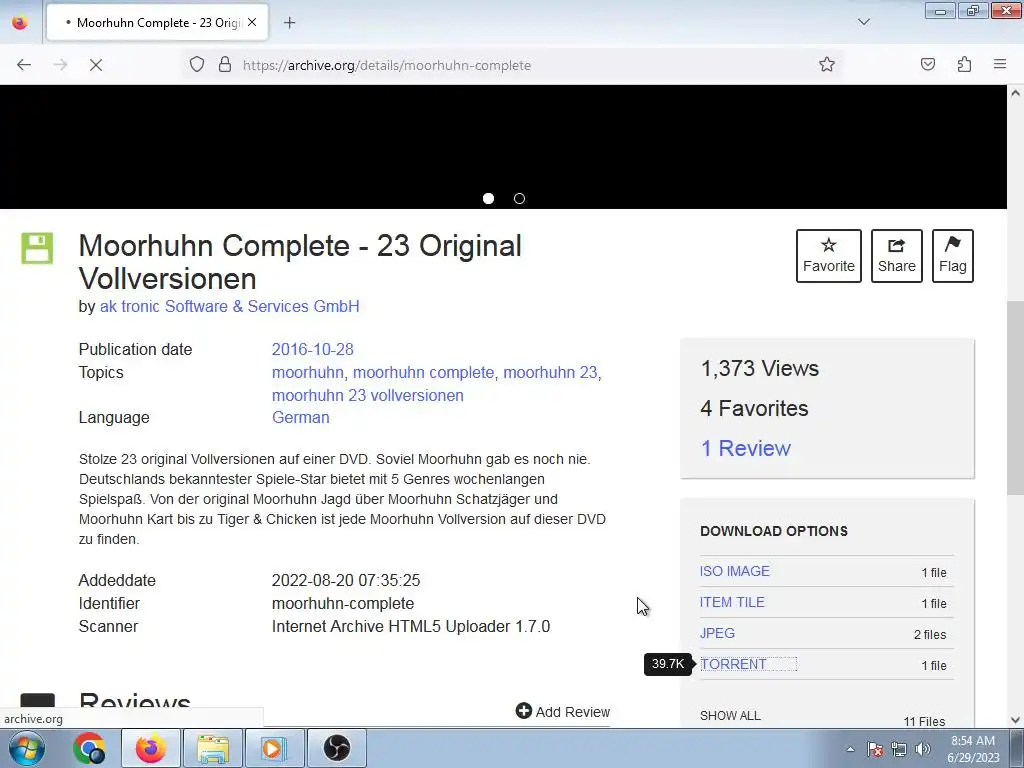Expand the list all tabs chevron
This screenshot has height=768, width=1024.
coord(863,22)
